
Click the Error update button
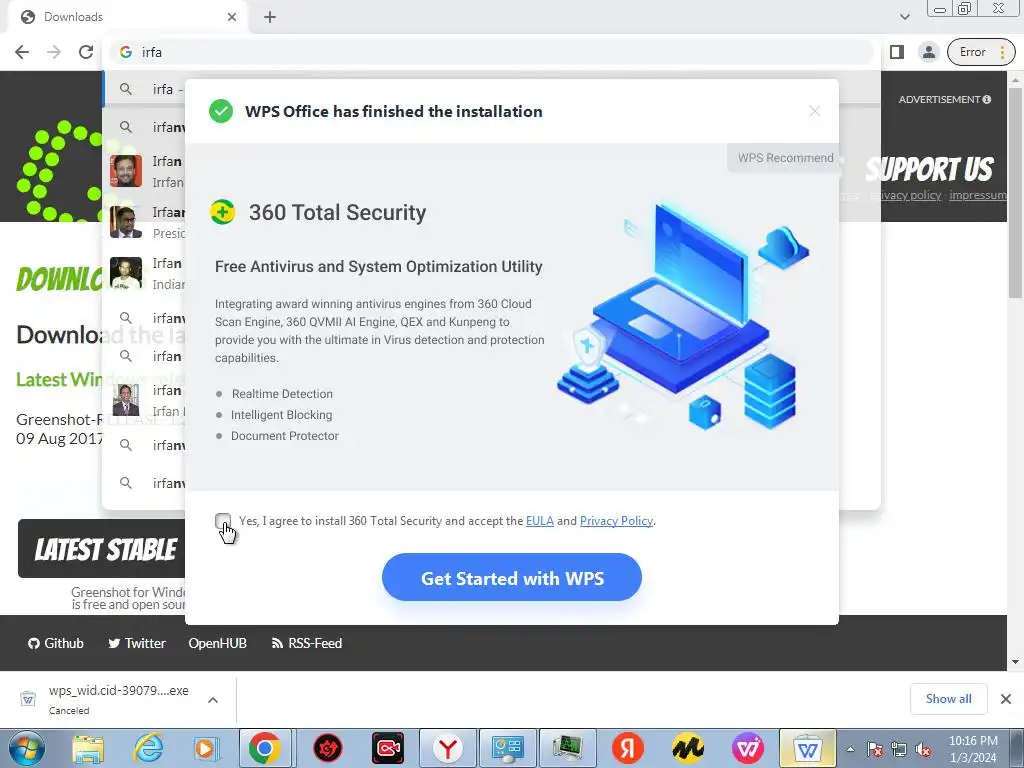973,52
